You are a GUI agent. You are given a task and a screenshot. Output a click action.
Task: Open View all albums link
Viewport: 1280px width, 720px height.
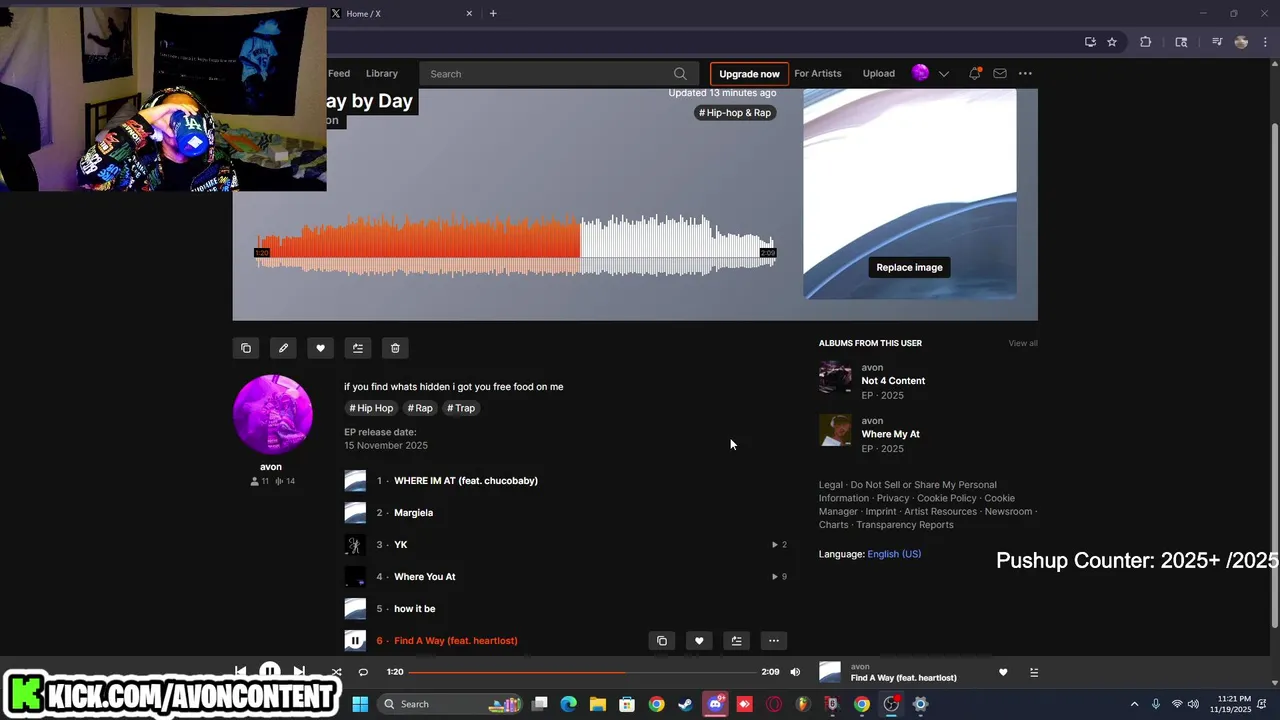point(1023,343)
